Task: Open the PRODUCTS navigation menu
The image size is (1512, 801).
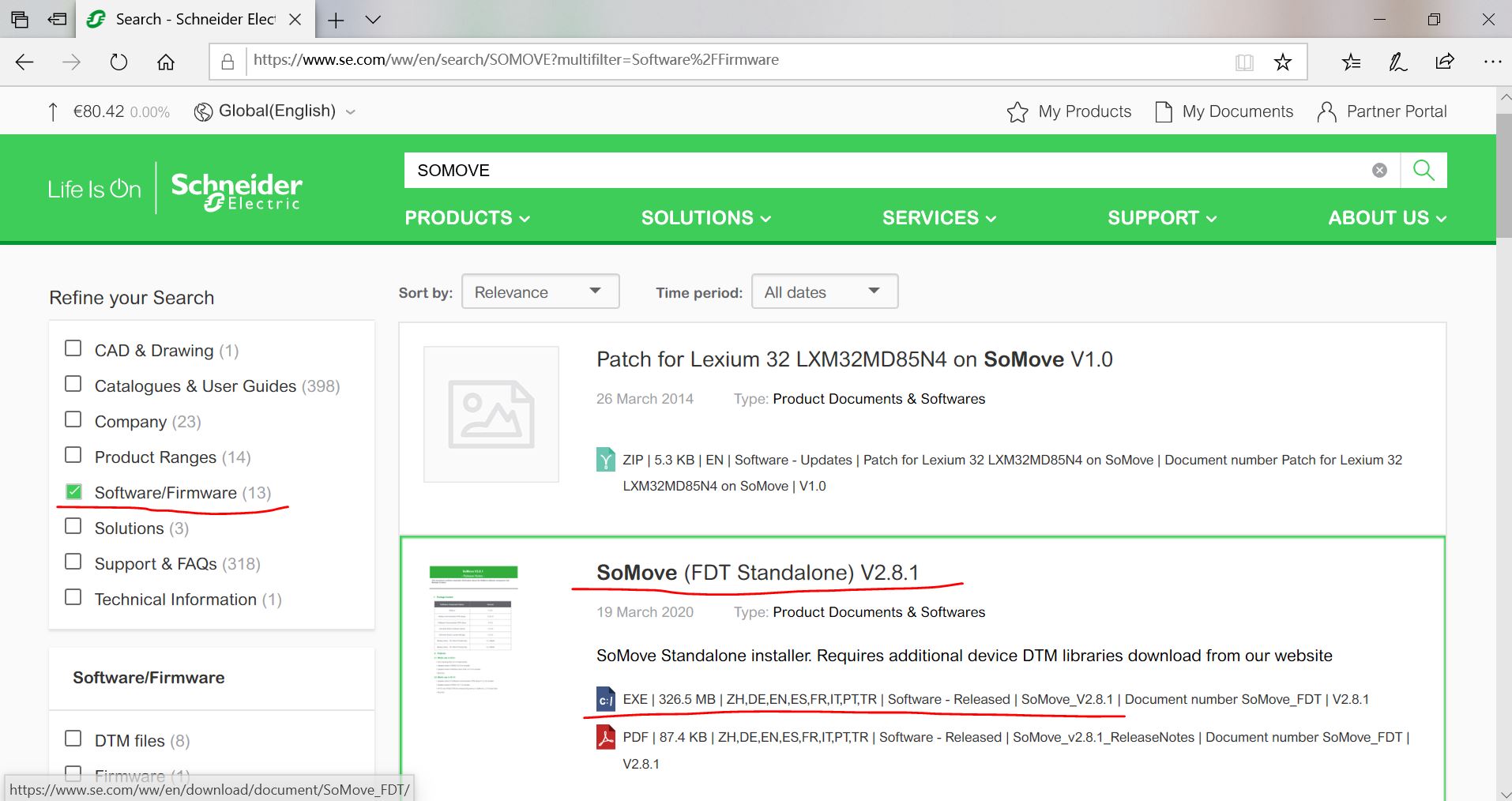Action: coord(467,218)
